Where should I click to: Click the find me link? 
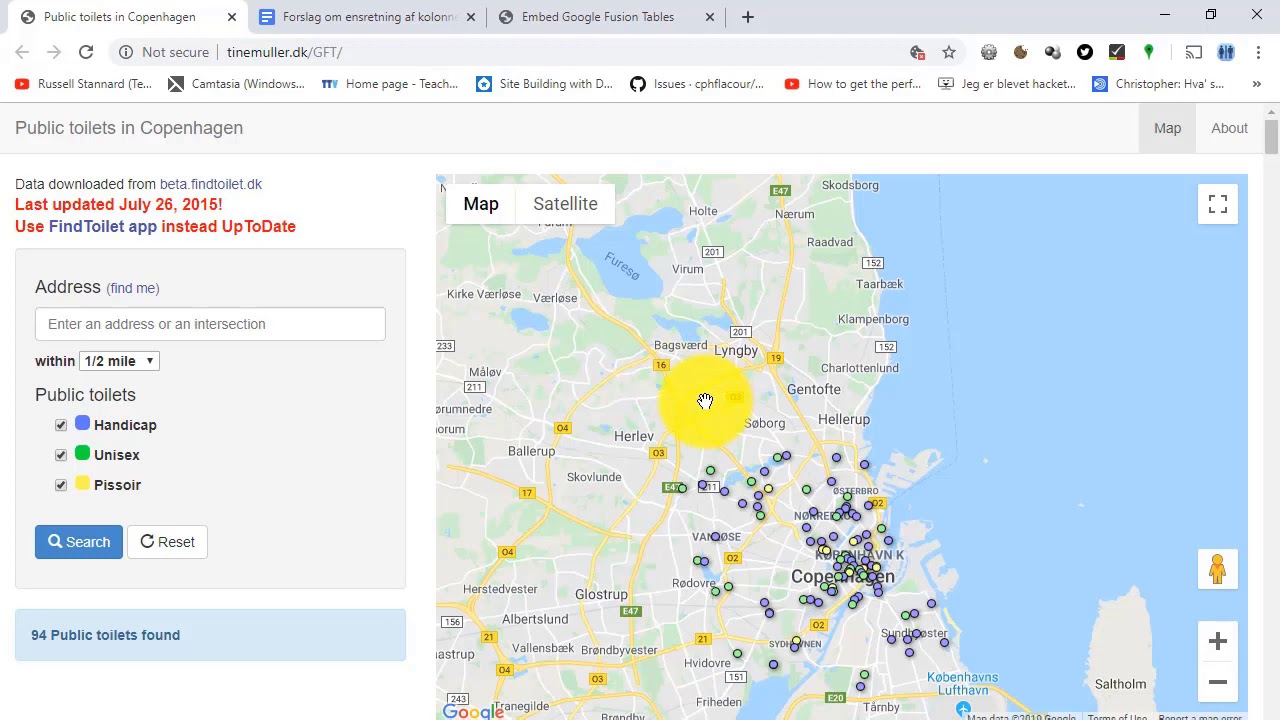pos(133,288)
